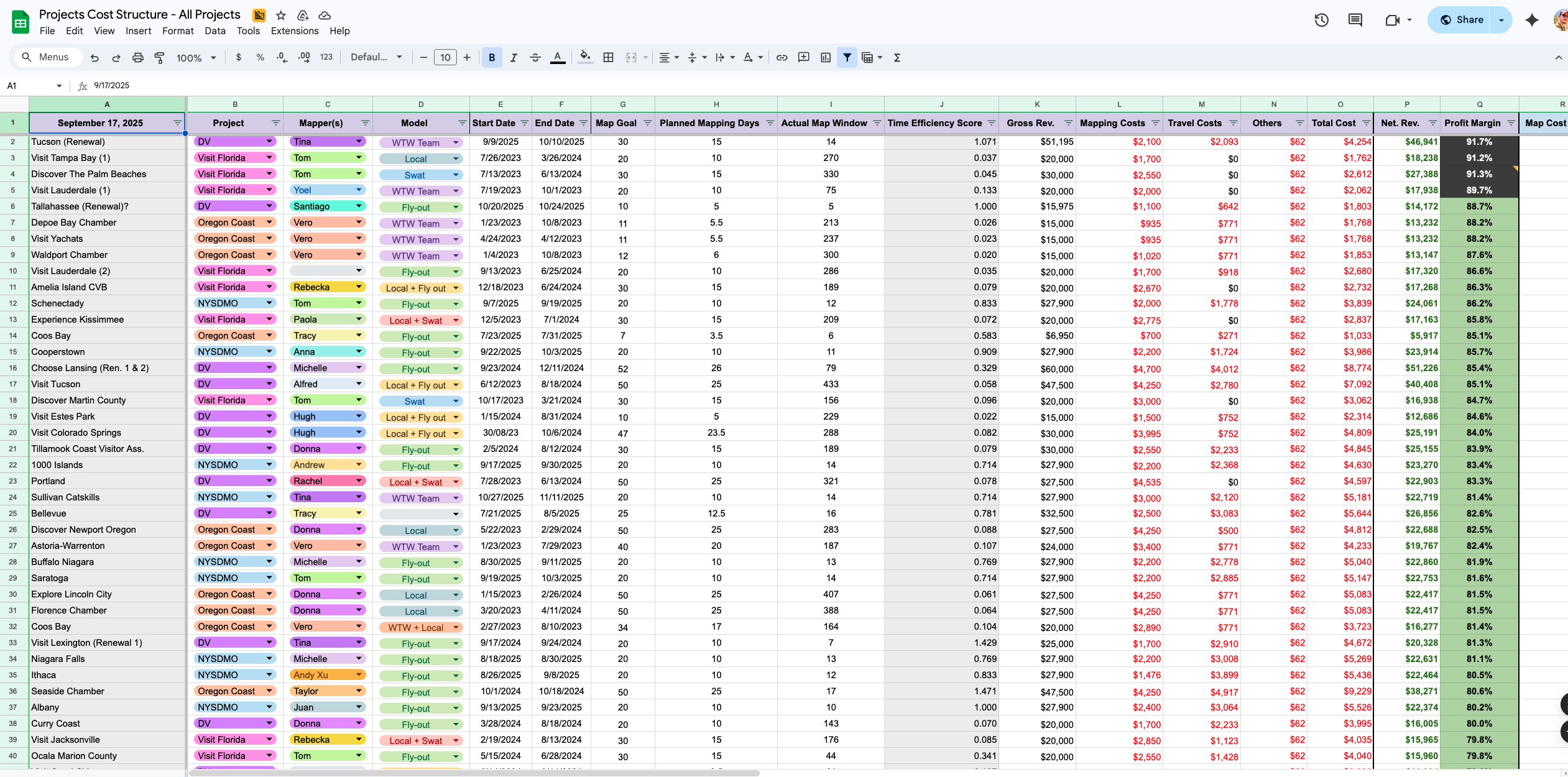Viewport: 1568px width, 777px height.
Task: Apply percent format to selection
Action: [x=260, y=57]
